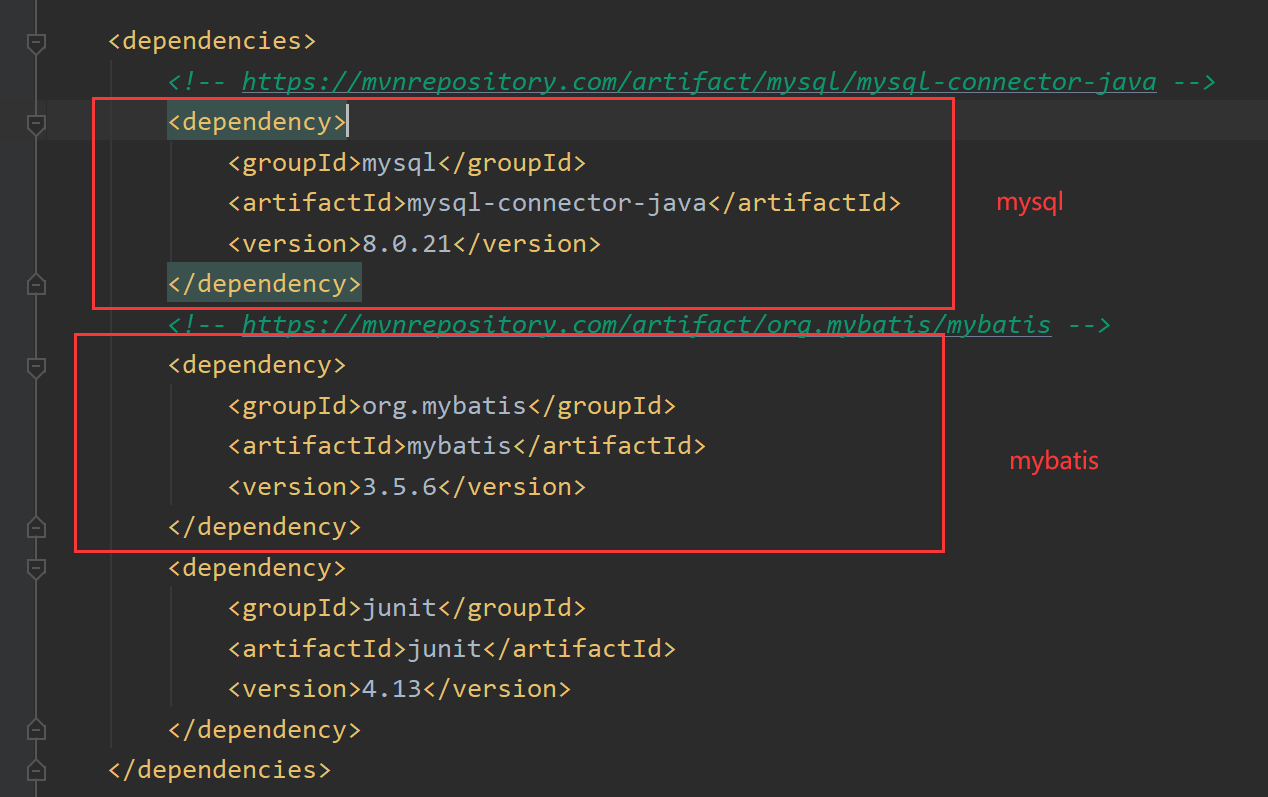Collapse the junit dependency opening fold marker

point(36,569)
